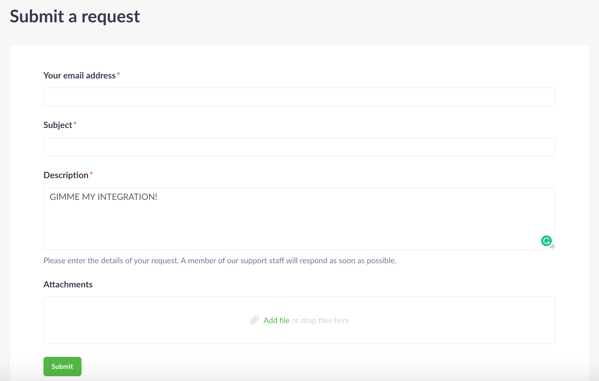Click the attachments drop zone box

tap(299, 320)
